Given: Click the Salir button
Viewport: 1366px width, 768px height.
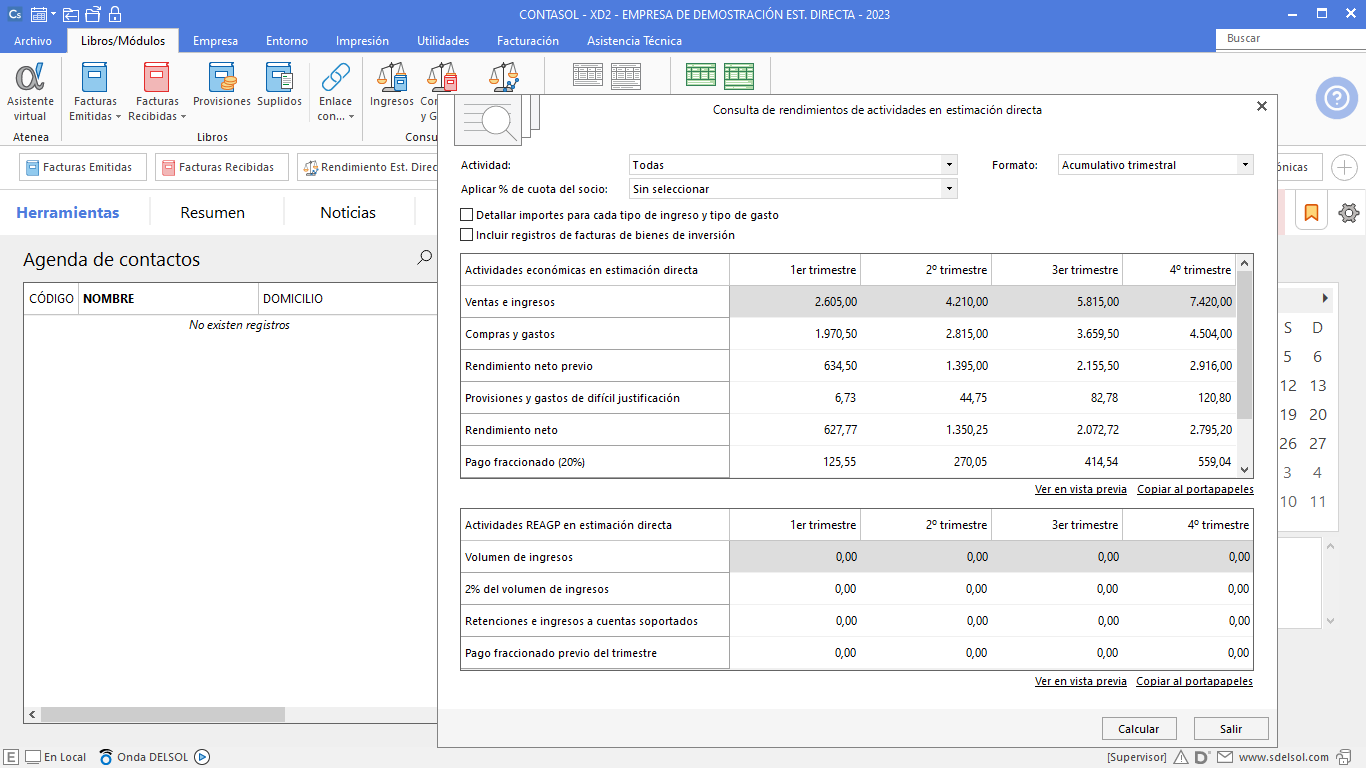Looking at the screenshot, I should point(1230,729).
